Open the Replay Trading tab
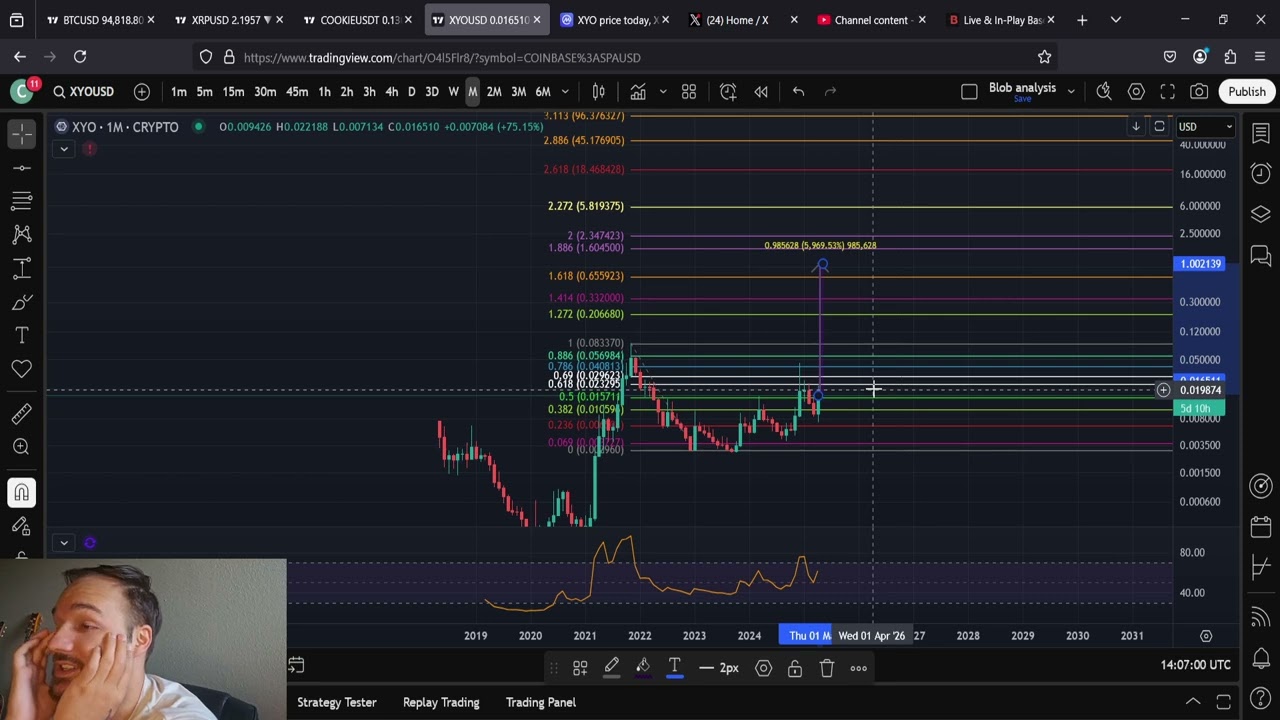1280x720 pixels. click(x=441, y=702)
